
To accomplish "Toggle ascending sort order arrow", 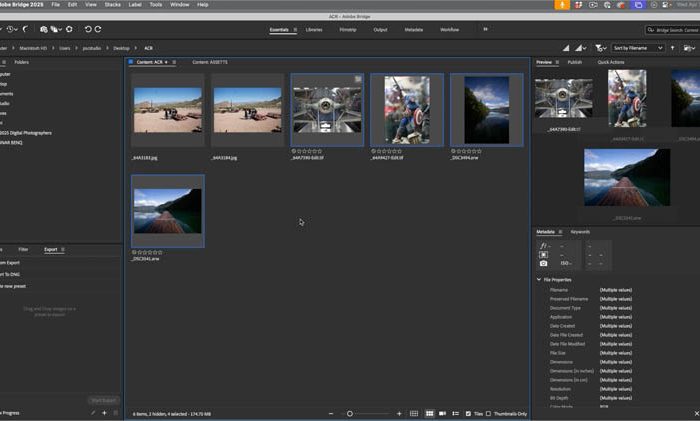I will (x=672, y=48).
